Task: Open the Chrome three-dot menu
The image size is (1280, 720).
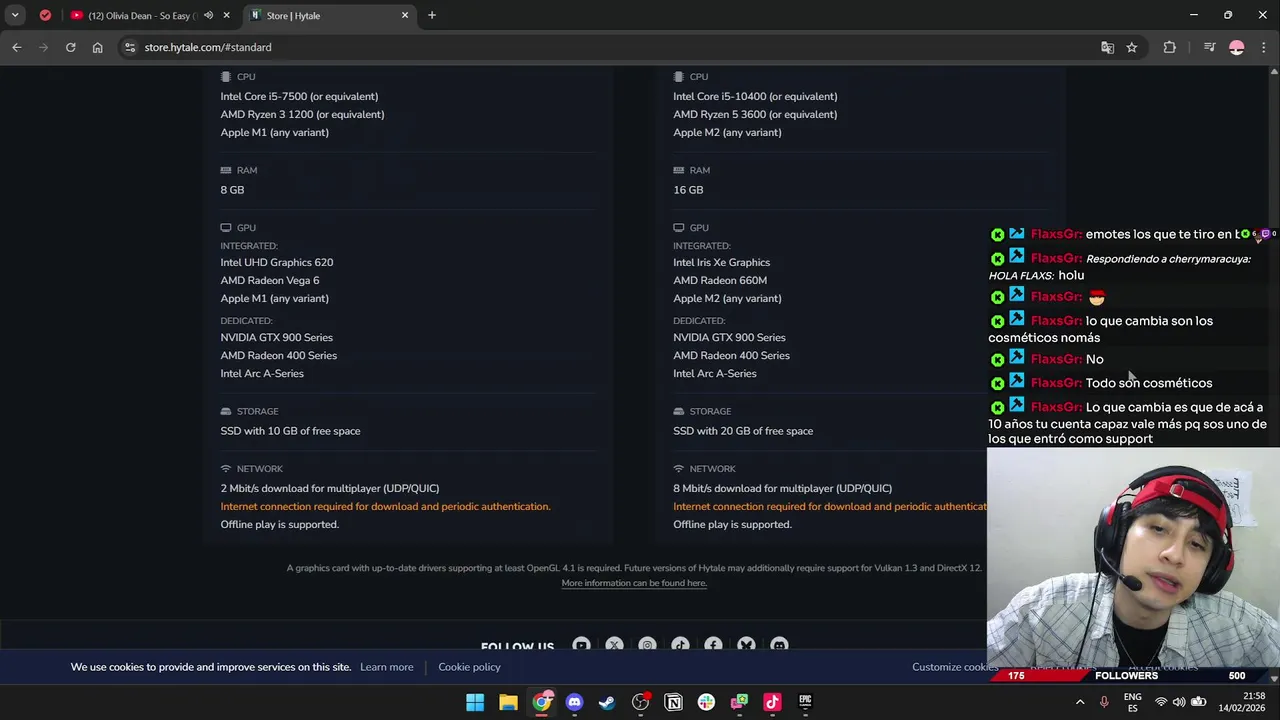Action: point(1264,47)
